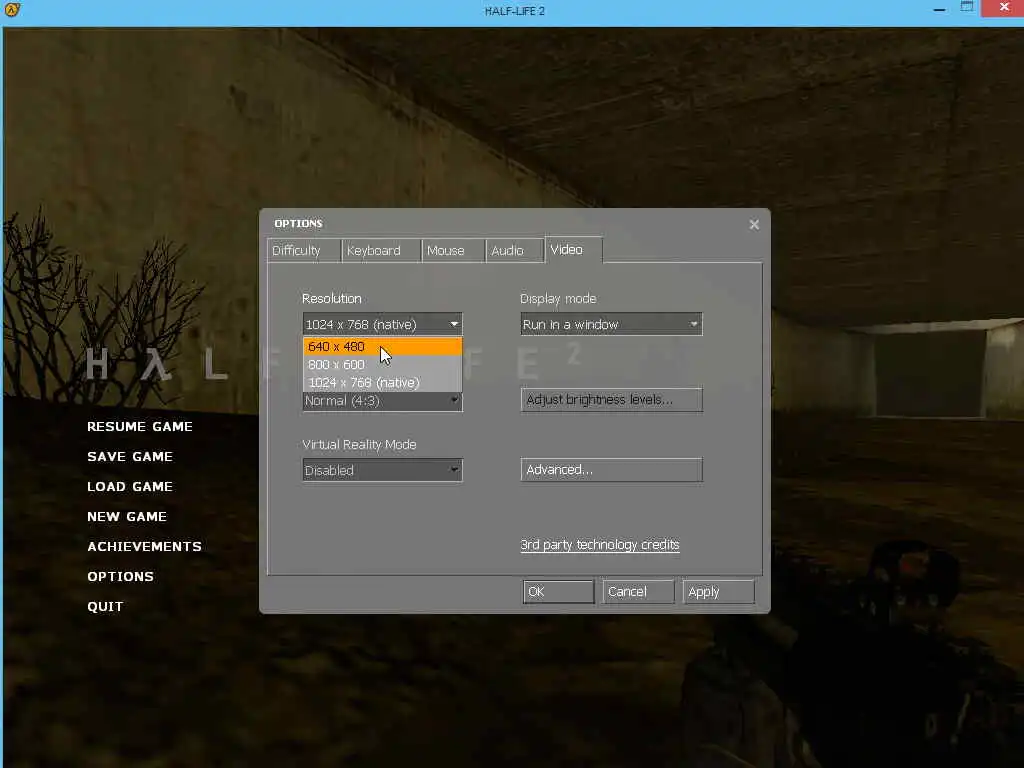The image size is (1024, 768).
Task: Close the Options dialog with X
Action: [754, 225]
